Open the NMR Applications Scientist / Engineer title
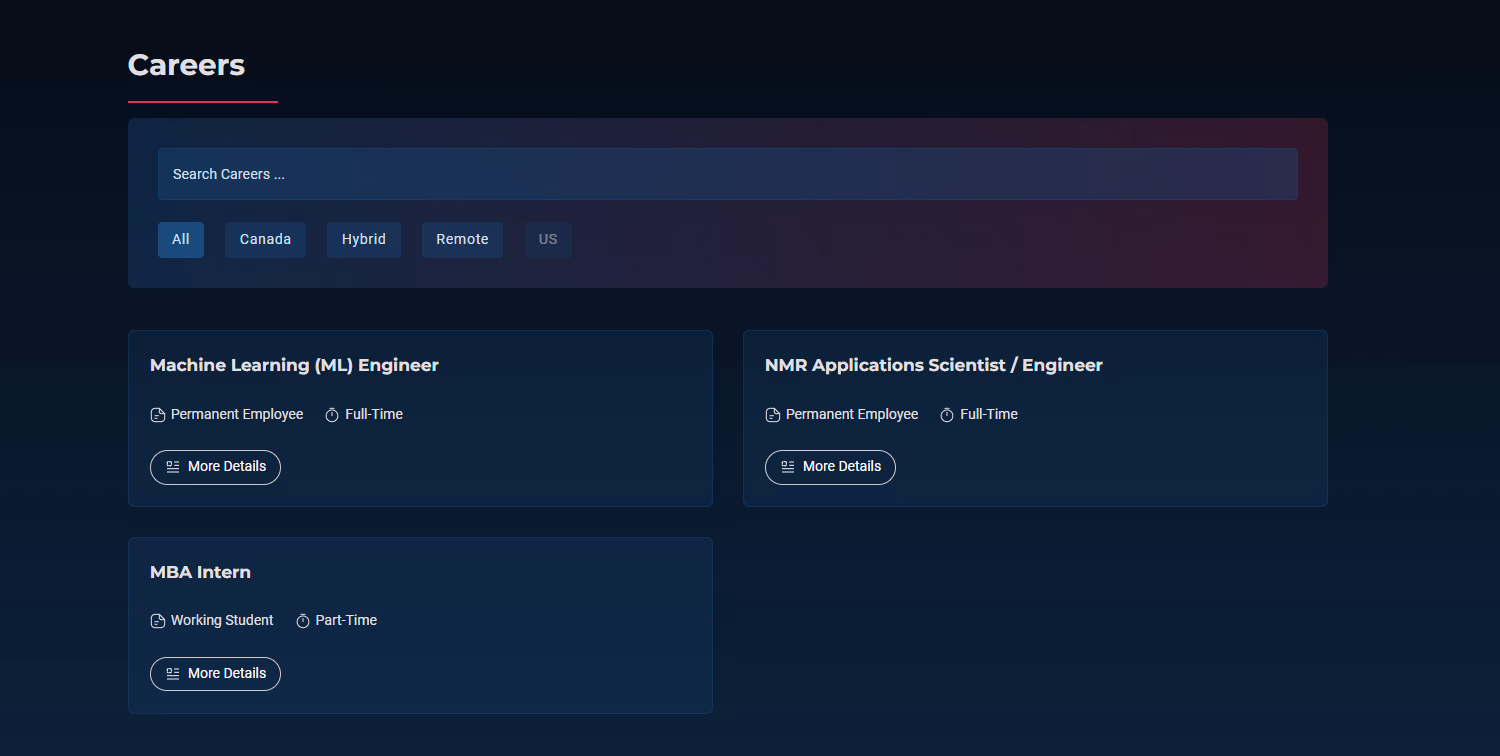Image resolution: width=1500 pixels, height=756 pixels. point(933,366)
